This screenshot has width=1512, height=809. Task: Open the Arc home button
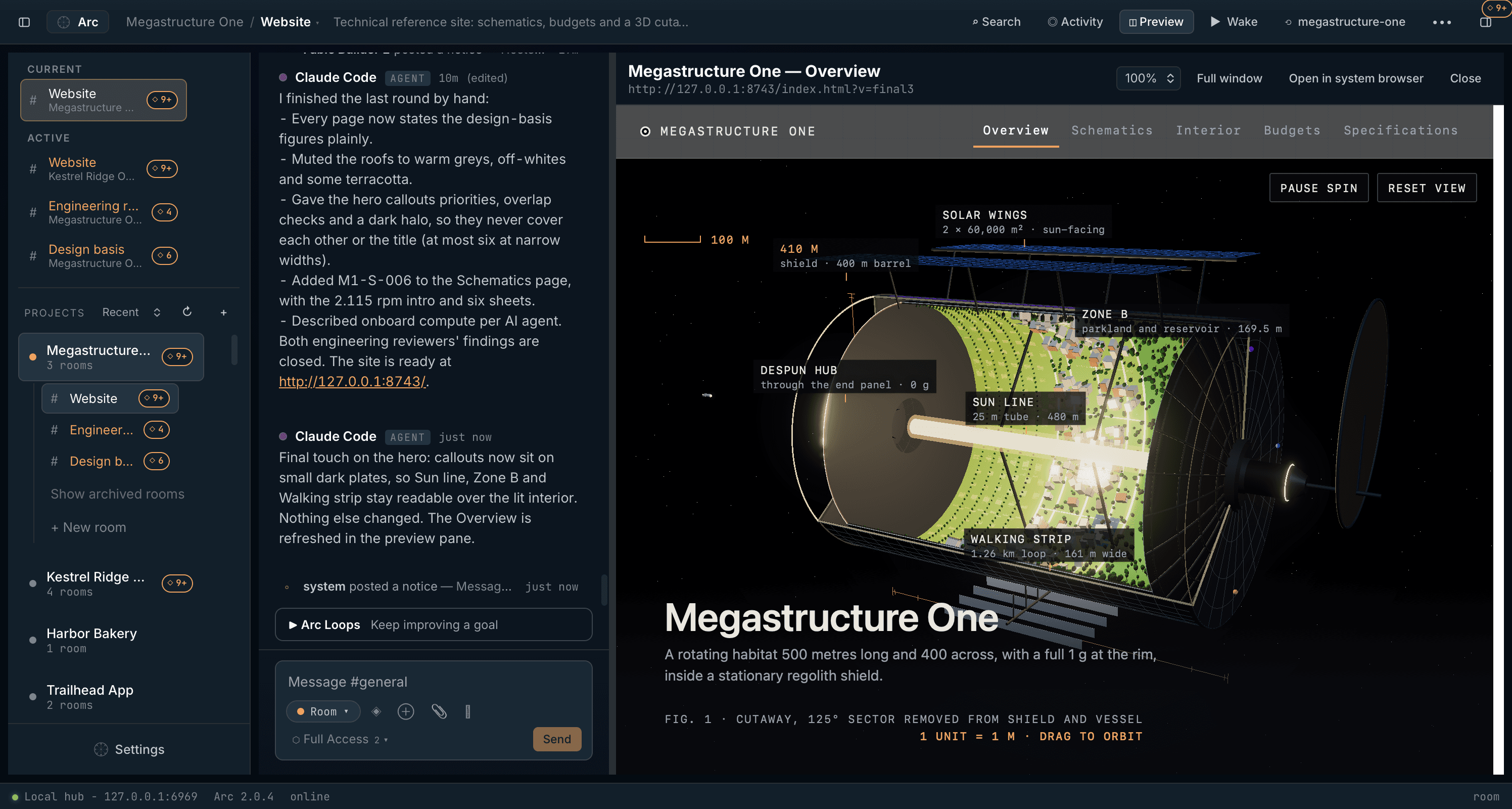[x=77, y=22]
